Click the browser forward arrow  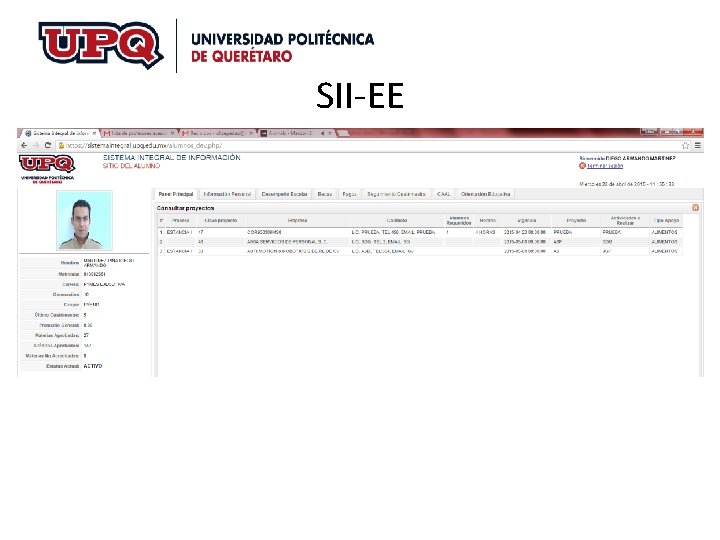[36, 145]
